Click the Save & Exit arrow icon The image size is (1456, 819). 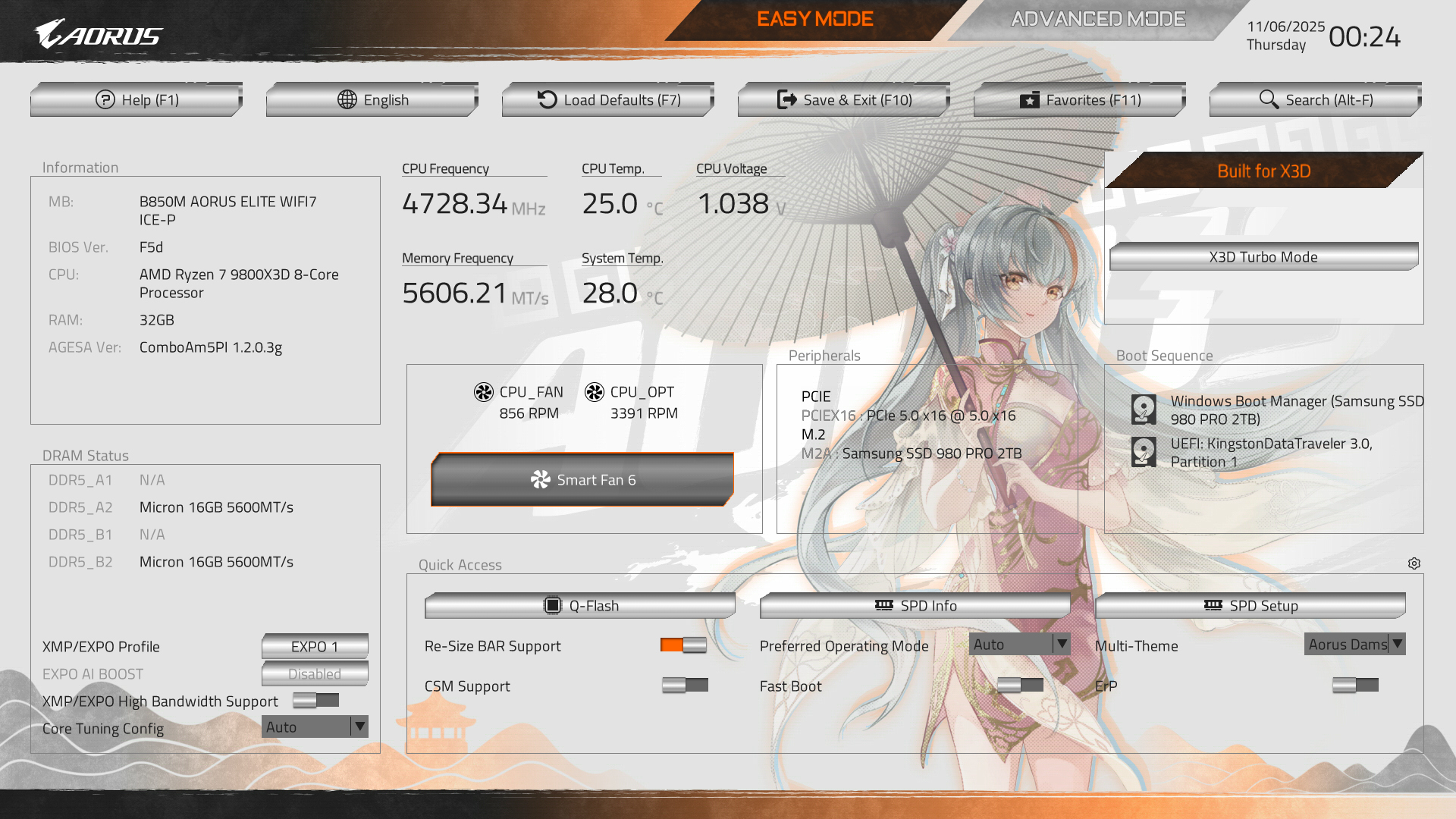pos(787,100)
